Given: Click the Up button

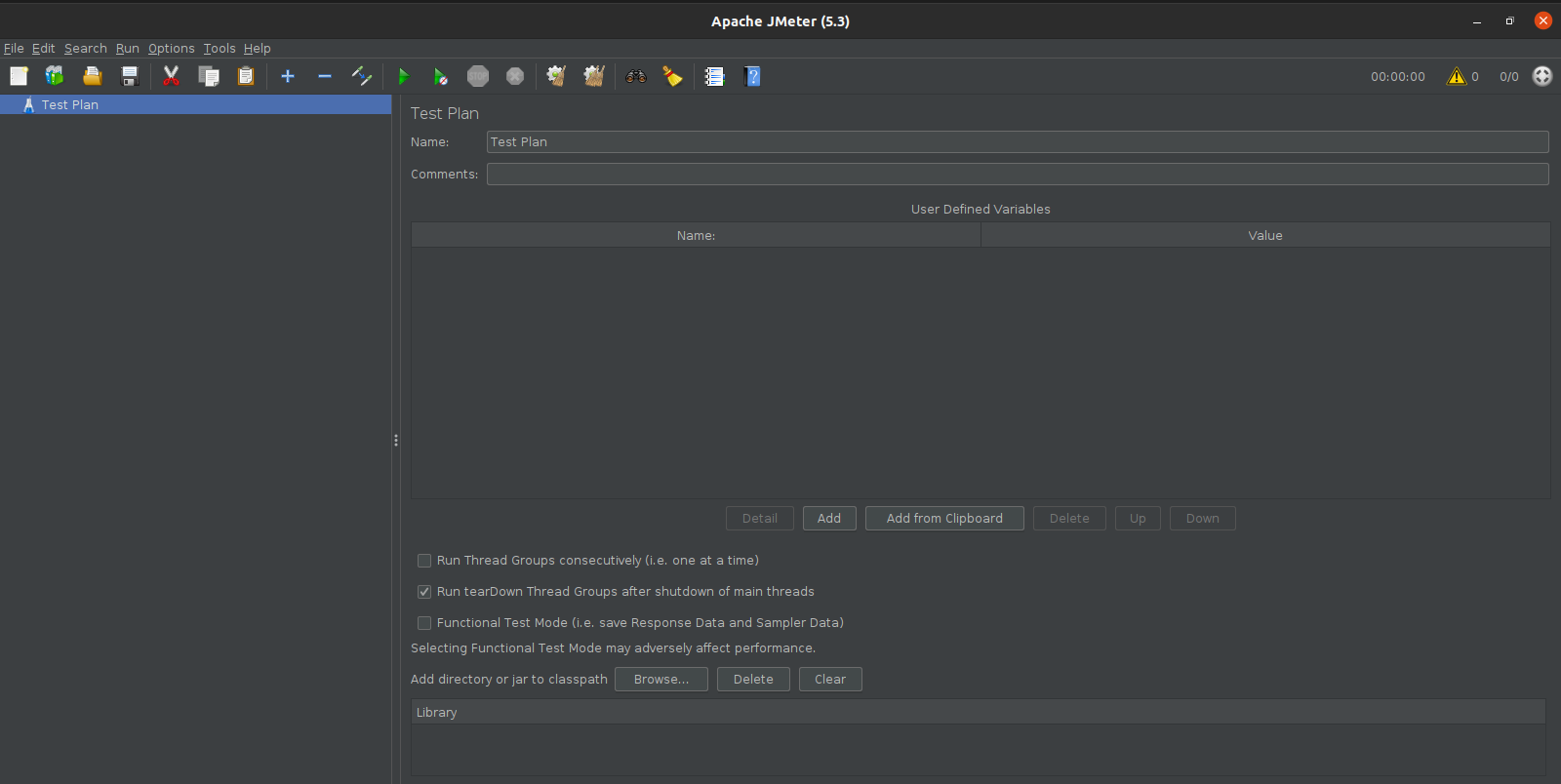Looking at the screenshot, I should [1138, 519].
